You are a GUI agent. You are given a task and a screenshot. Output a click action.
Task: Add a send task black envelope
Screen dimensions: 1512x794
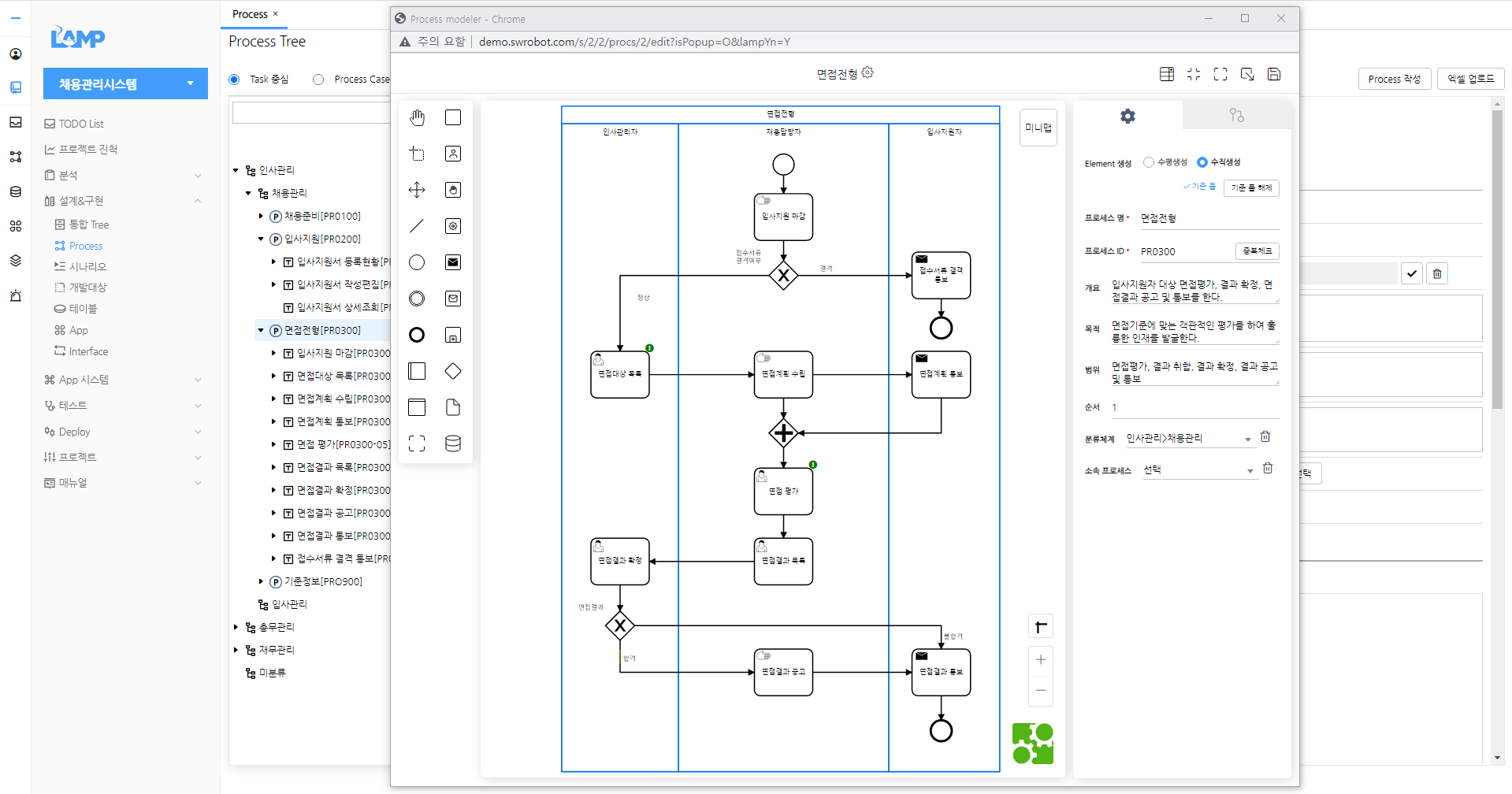(x=453, y=262)
